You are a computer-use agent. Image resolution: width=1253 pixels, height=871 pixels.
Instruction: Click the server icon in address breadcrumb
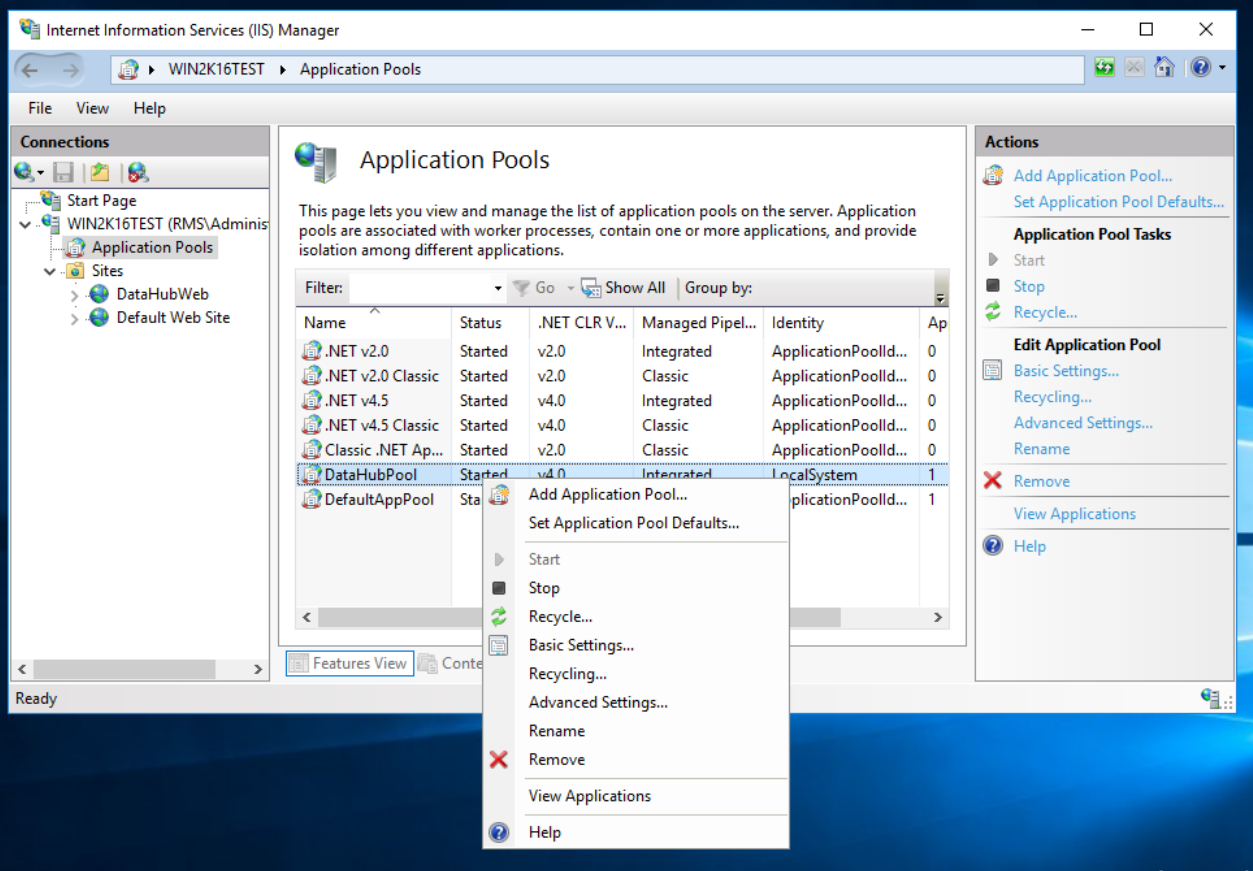(x=128, y=69)
